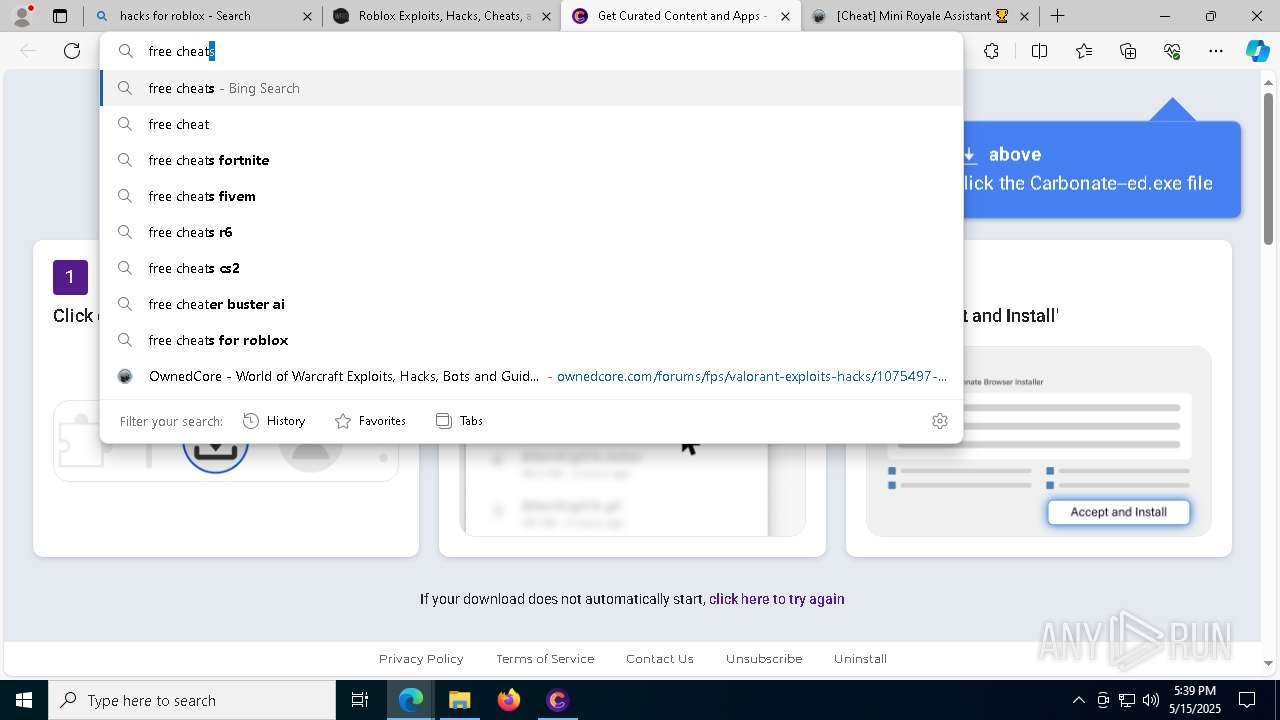Screen dimensions: 1280x720
Task: Open Settings and more ellipsis menu
Action: point(1216,51)
